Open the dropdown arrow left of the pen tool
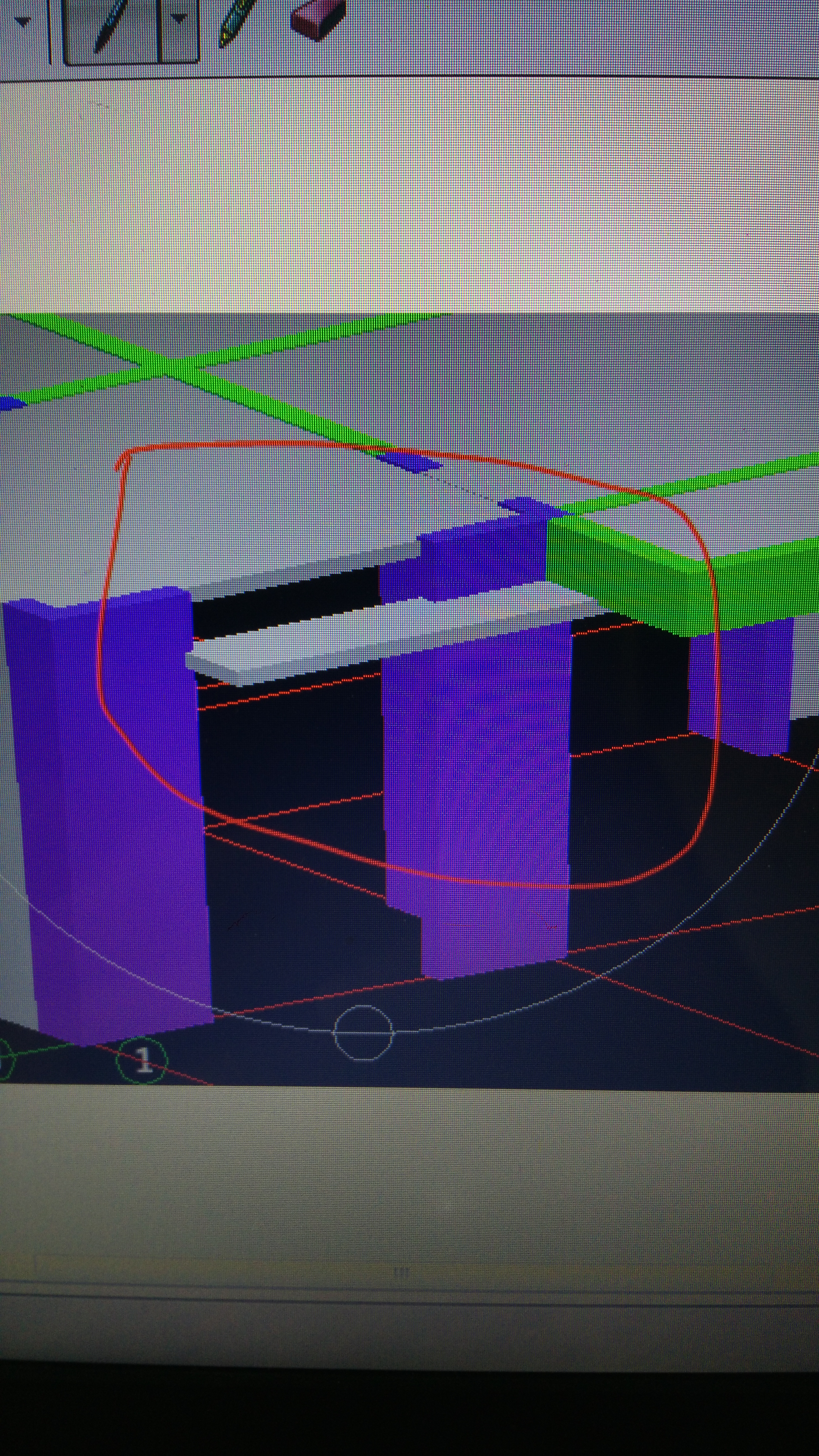This screenshot has width=819, height=1456. pos(22,22)
